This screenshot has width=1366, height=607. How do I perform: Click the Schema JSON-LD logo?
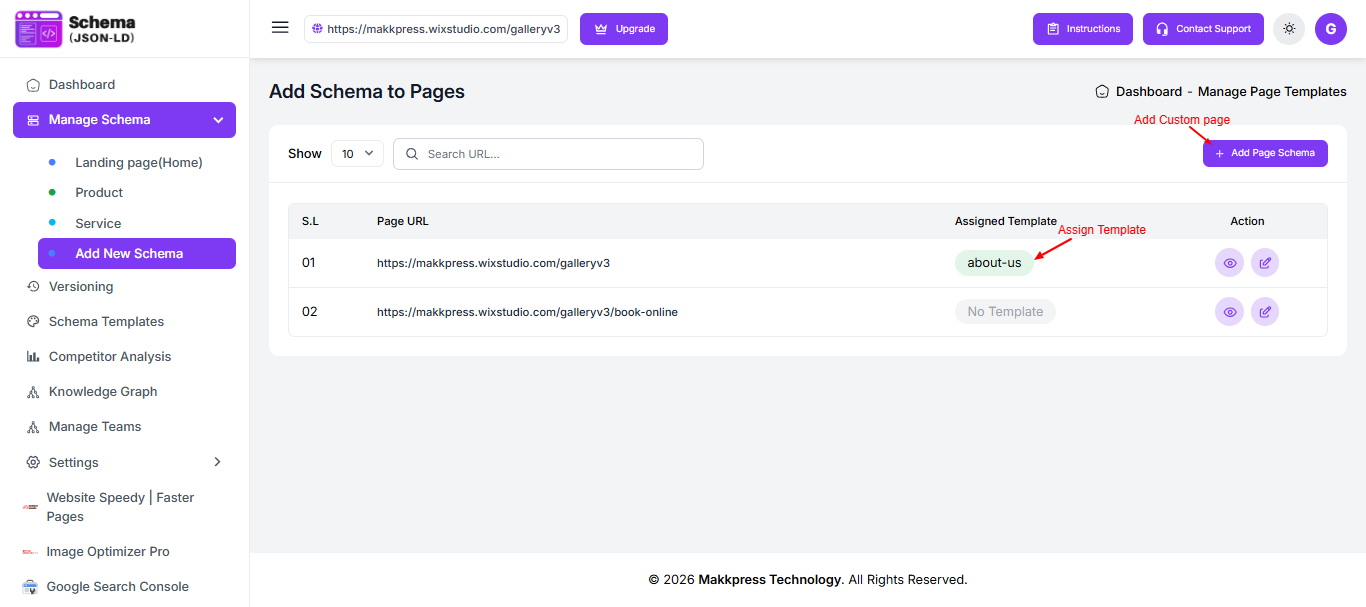76,29
